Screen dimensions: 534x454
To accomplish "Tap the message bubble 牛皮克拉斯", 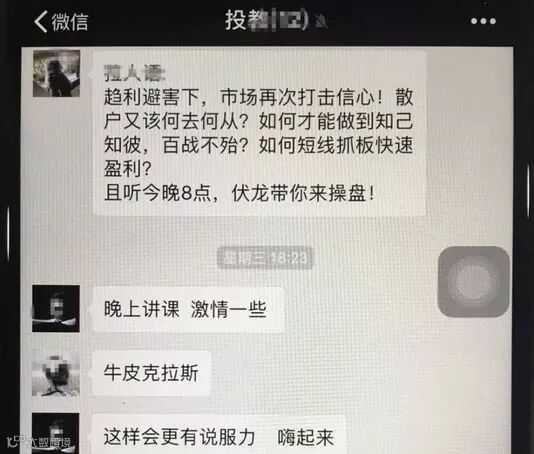I will pyautogui.click(x=152, y=373).
